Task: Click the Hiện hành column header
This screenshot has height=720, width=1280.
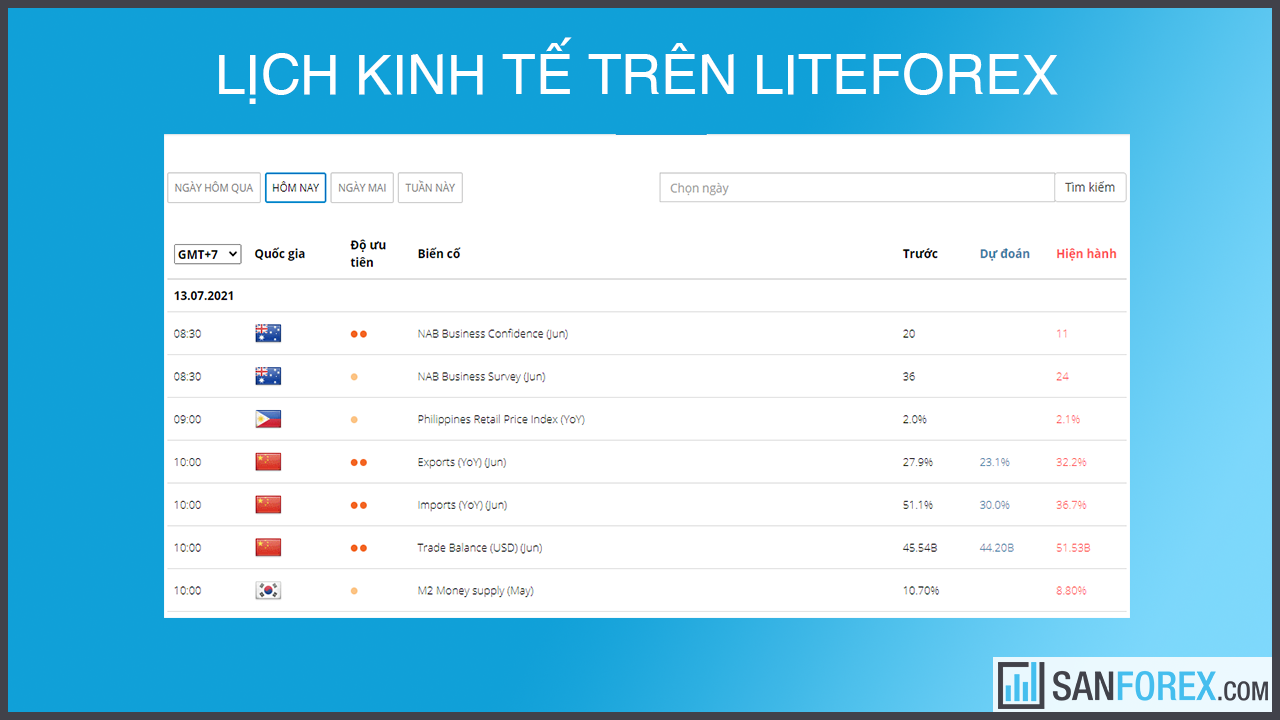Action: pos(1086,254)
